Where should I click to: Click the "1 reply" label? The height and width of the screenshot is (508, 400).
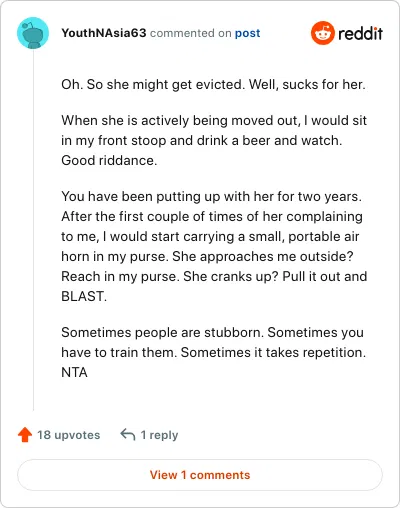[159, 435]
